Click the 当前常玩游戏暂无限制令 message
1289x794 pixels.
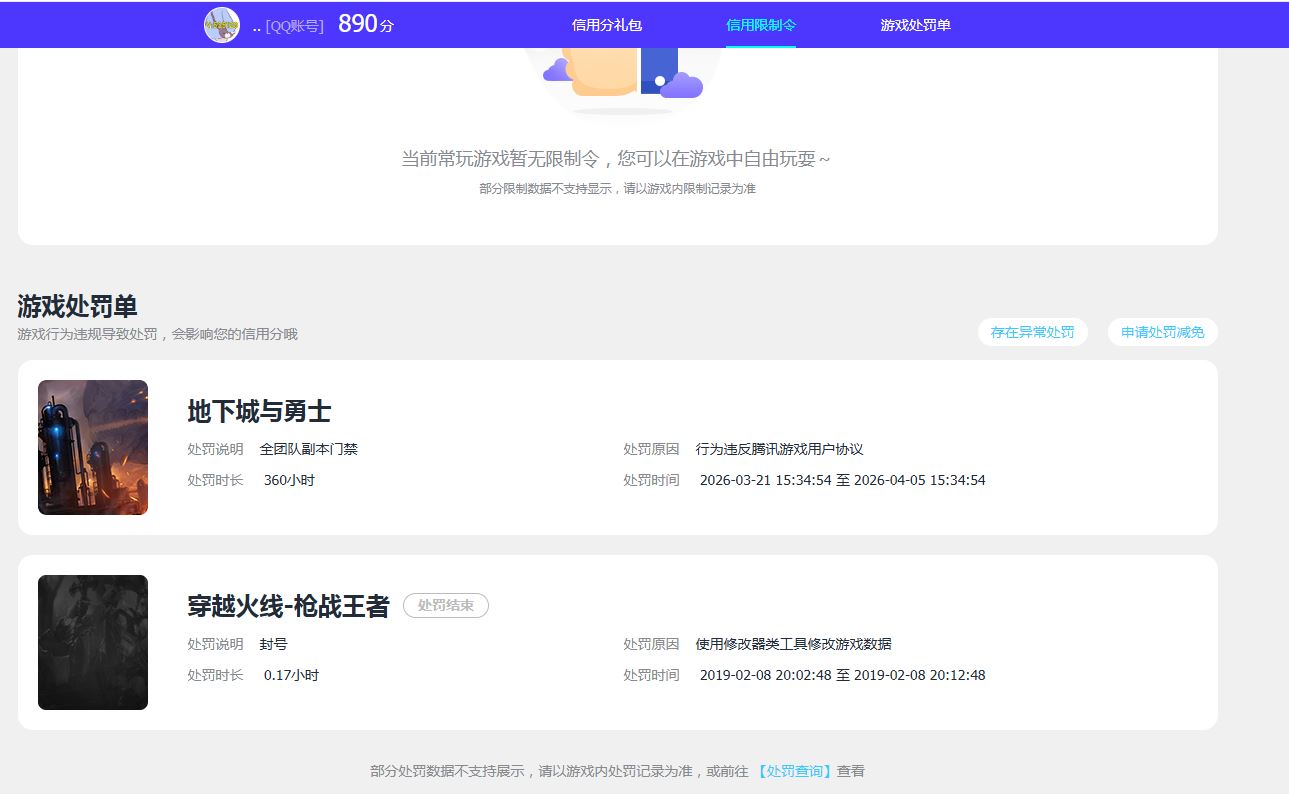[615, 159]
